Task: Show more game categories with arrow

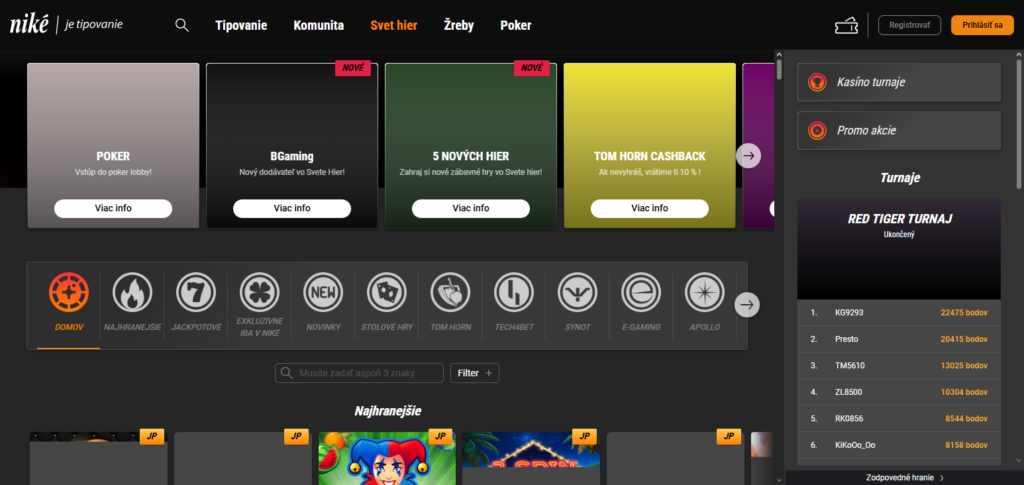Action: (x=747, y=304)
